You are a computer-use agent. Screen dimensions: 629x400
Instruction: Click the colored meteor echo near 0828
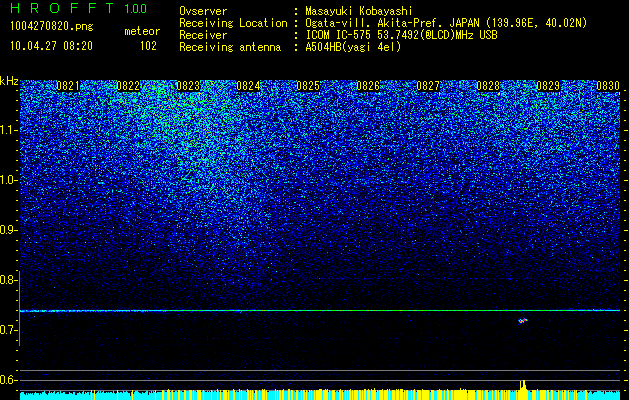point(523,320)
